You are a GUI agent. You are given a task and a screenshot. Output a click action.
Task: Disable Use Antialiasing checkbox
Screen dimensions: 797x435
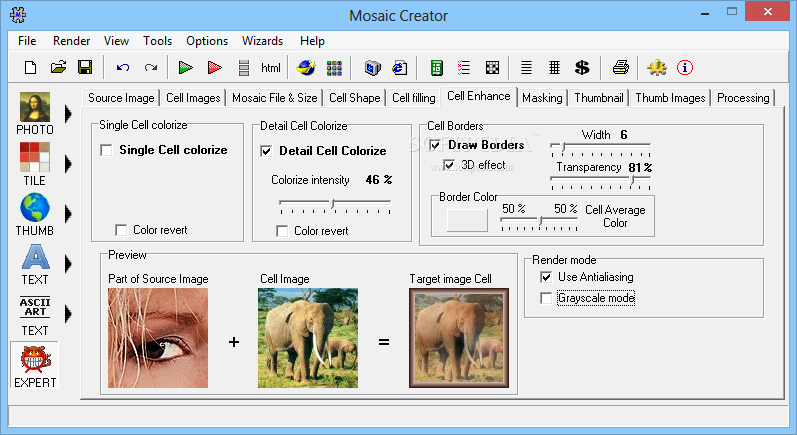coord(546,277)
